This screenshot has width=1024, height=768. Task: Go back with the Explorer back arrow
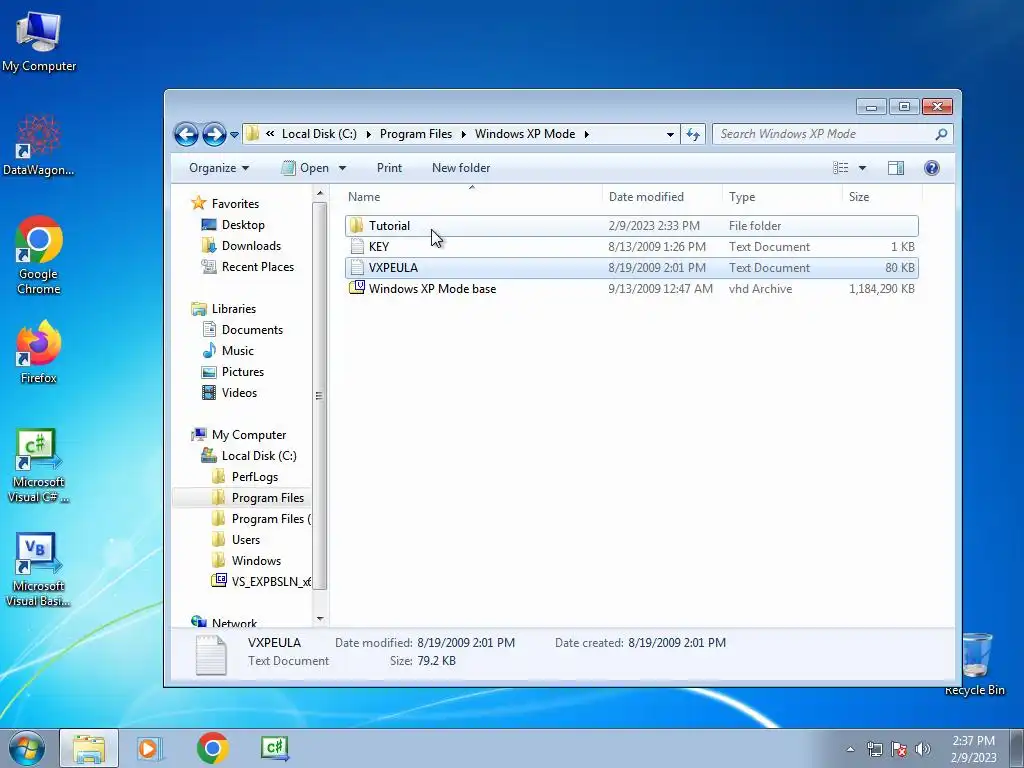pos(186,135)
